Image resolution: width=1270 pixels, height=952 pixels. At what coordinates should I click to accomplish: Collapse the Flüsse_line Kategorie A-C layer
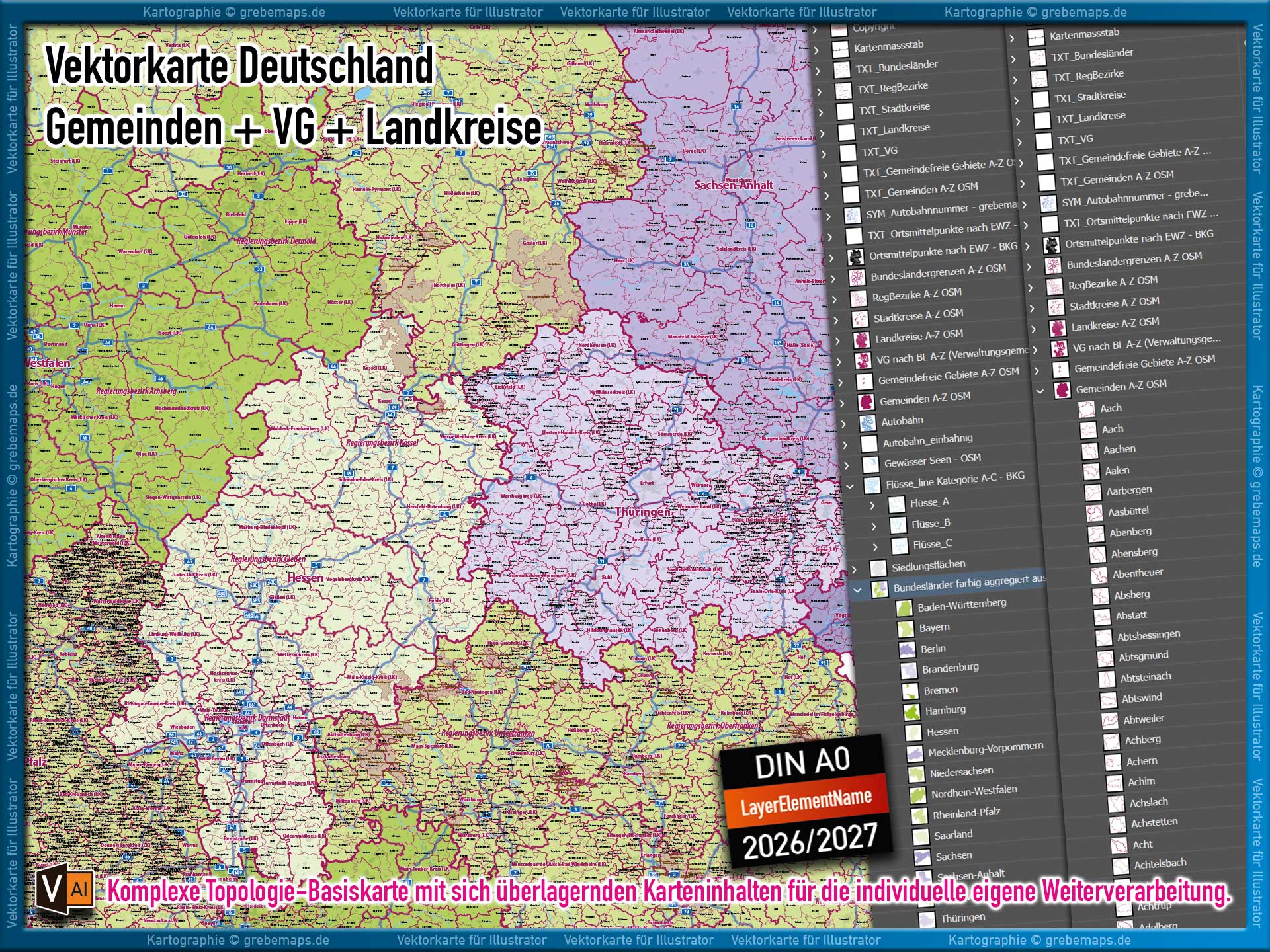pos(851,486)
